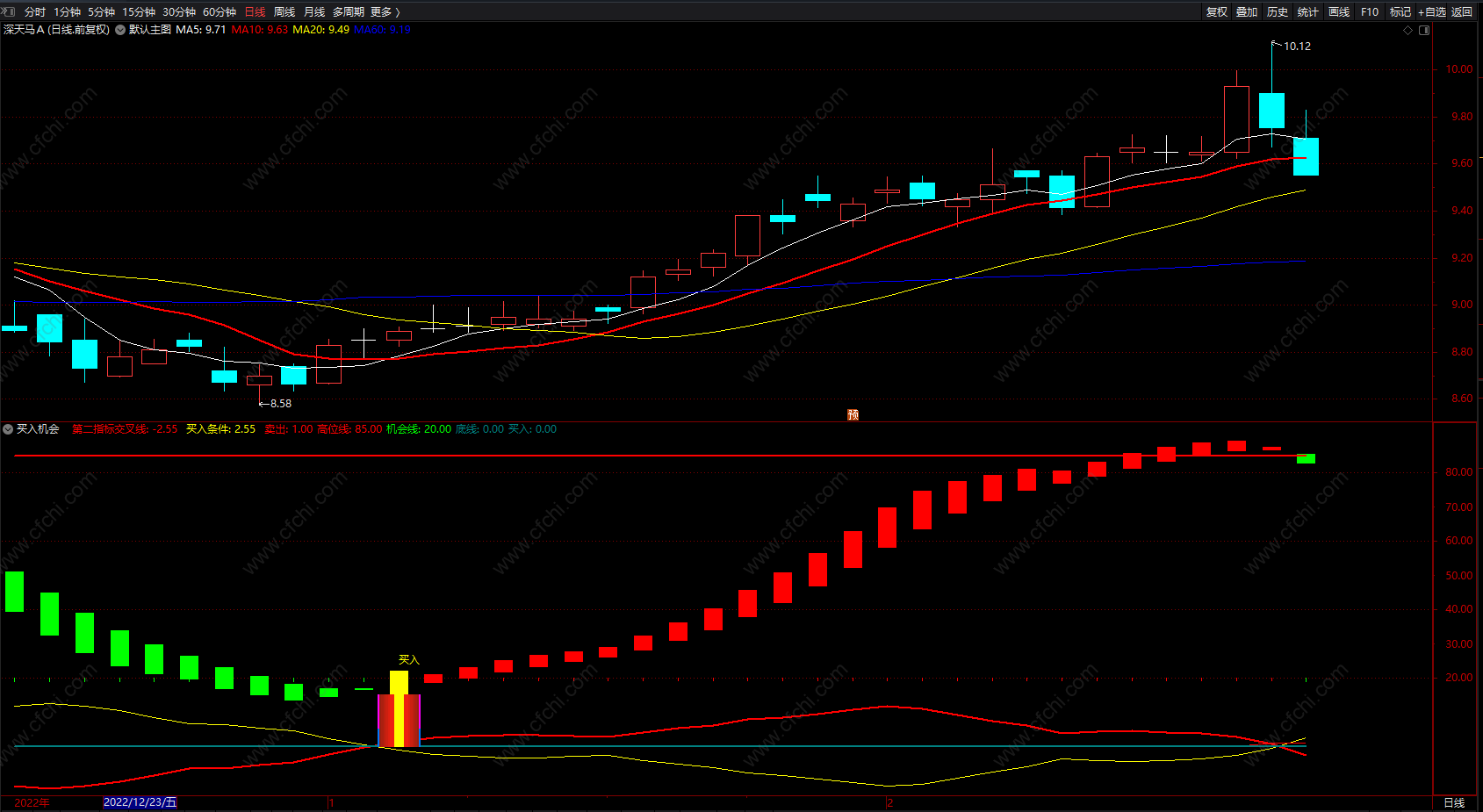
Task: Click the MA60: 9.19 label
Action: (x=382, y=30)
